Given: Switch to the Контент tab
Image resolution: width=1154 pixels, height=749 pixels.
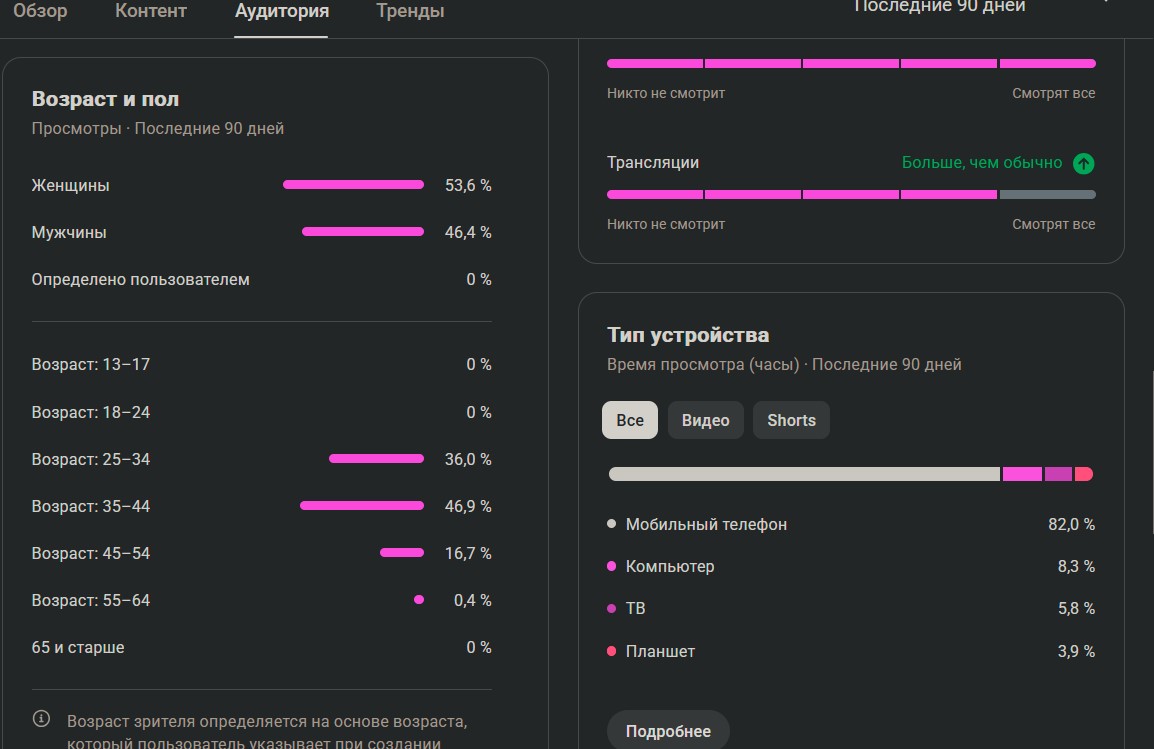Looking at the screenshot, I should (x=151, y=12).
